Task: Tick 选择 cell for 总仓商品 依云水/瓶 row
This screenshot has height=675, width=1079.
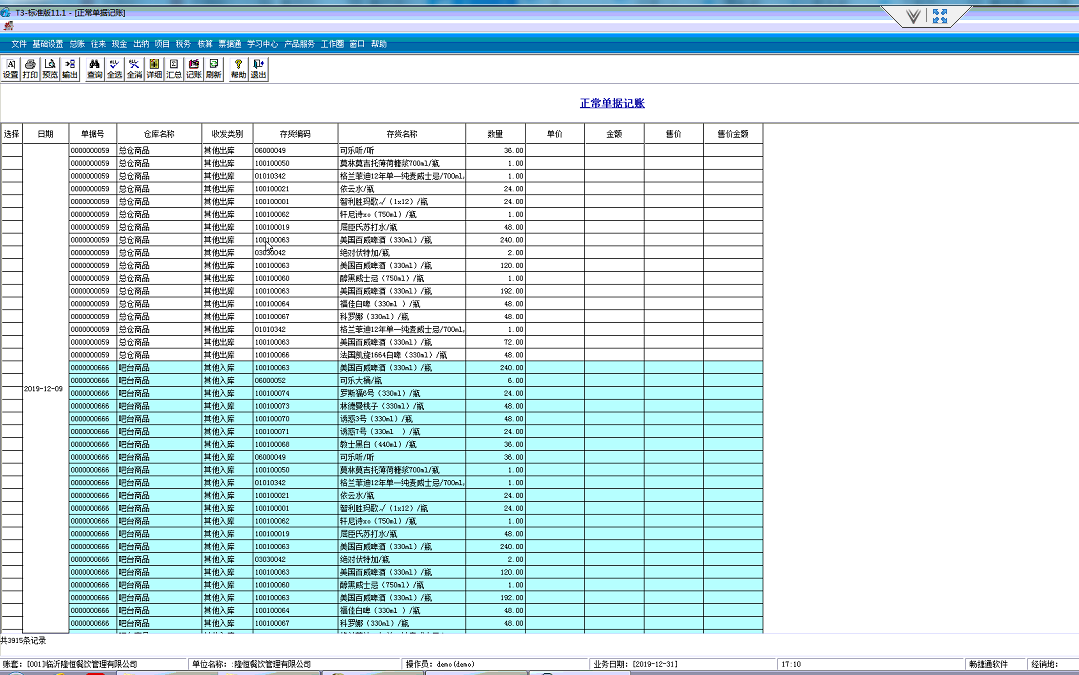Action: tap(12, 189)
